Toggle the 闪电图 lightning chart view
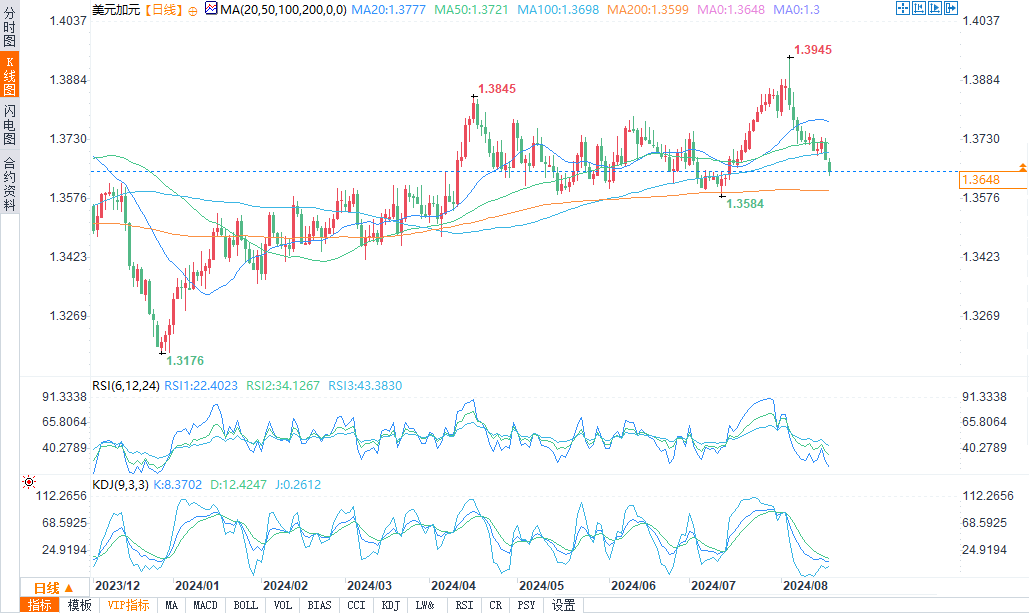The width and height of the screenshot is (1029, 613). point(9,124)
